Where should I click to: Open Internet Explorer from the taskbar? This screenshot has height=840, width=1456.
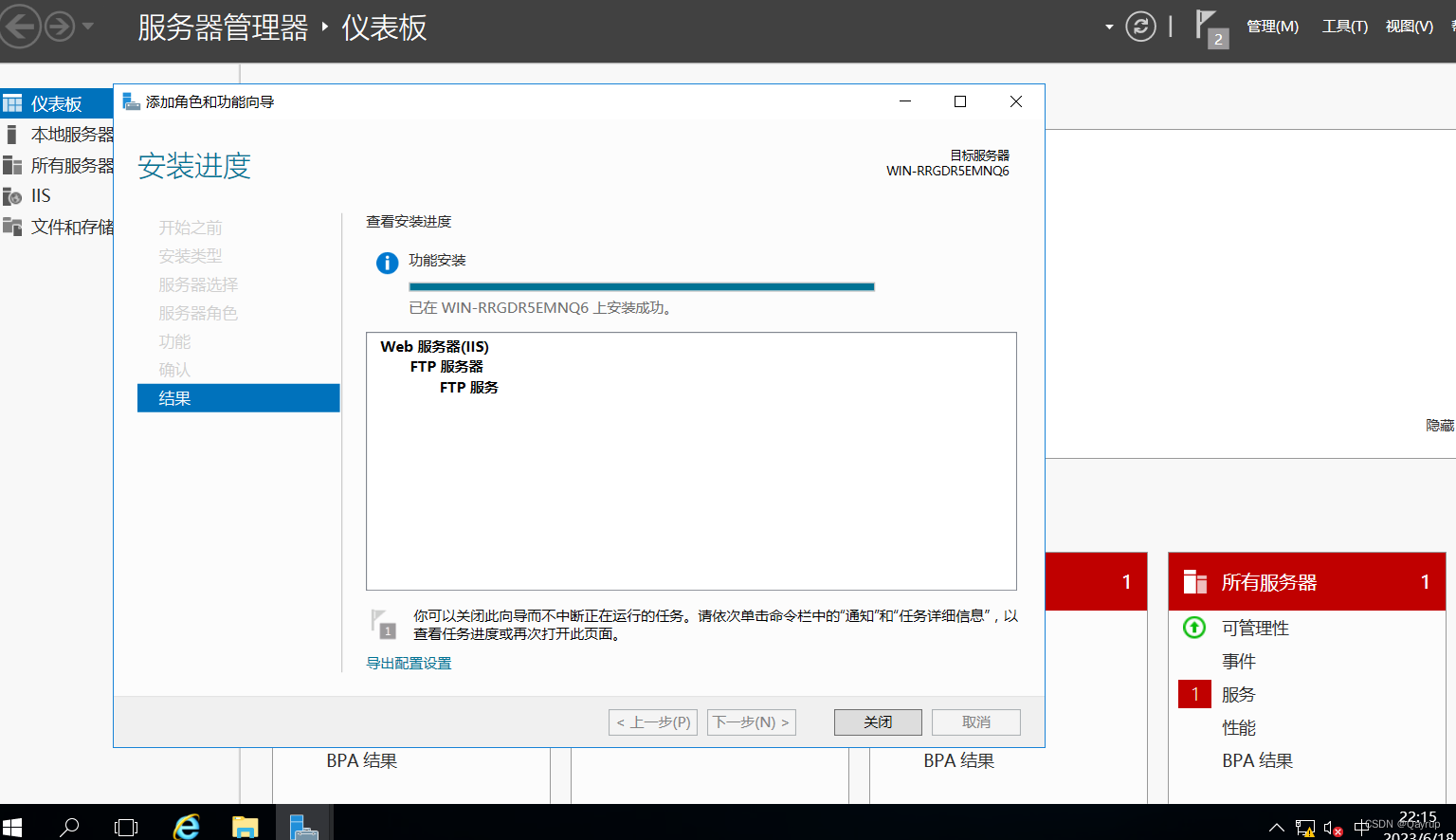click(186, 823)
